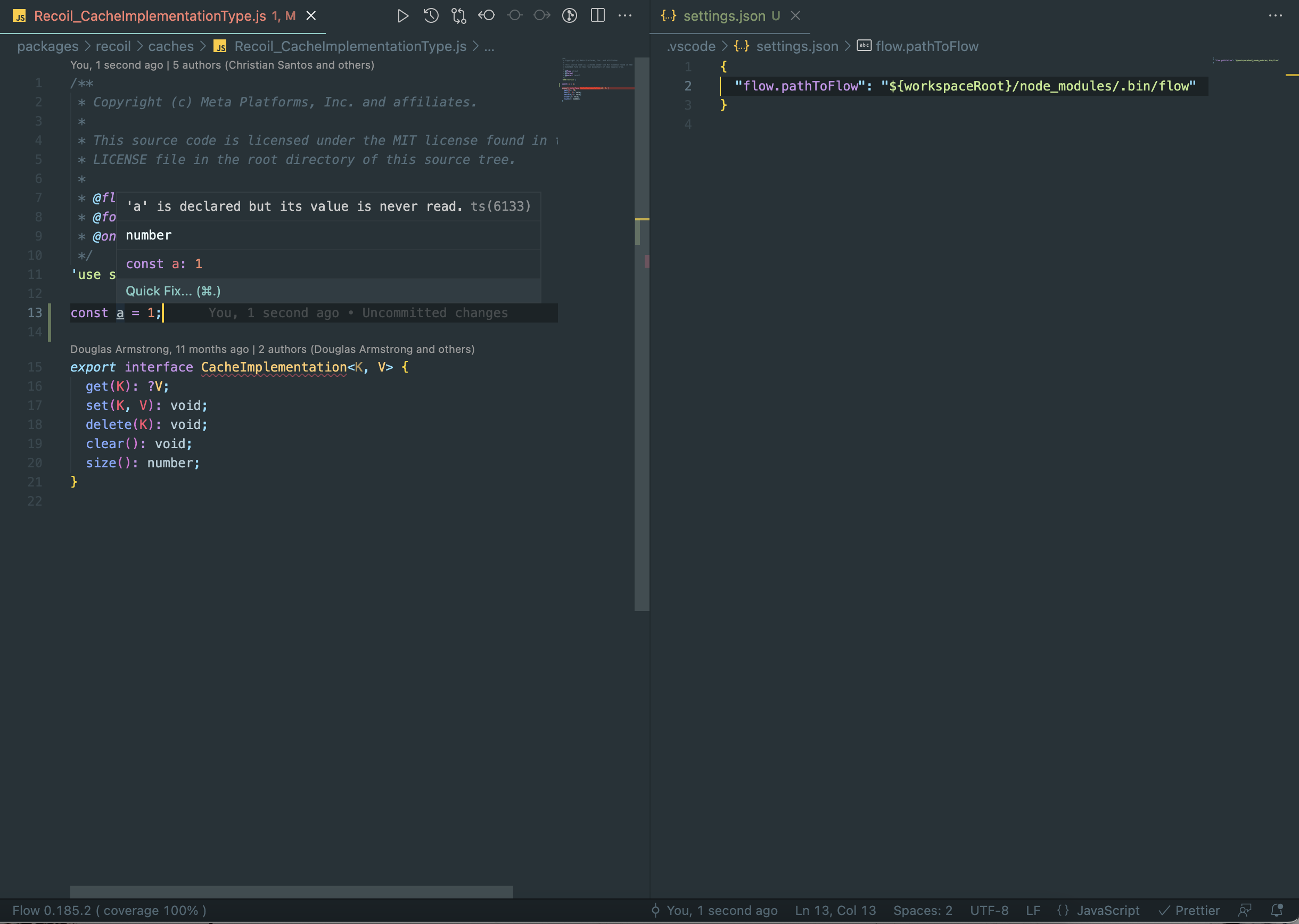Viewport: 1299px width, 924px height.
Task: Open notifications bell in status bar
Action: coord(1276,910)
